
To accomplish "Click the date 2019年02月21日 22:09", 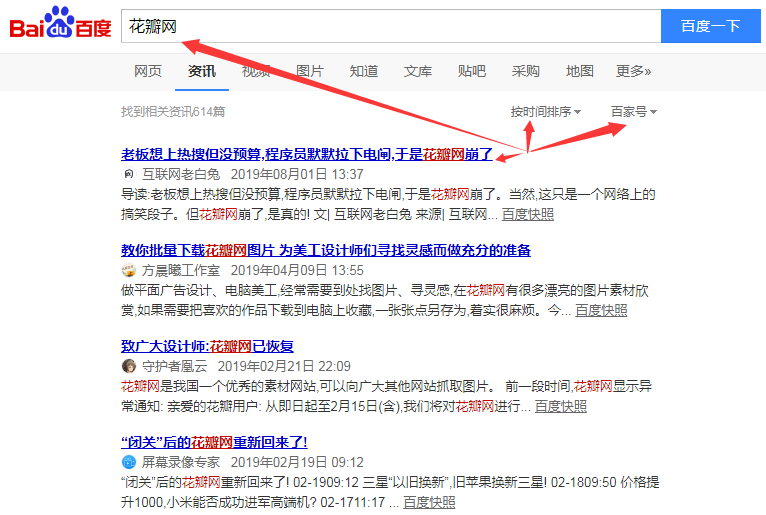I will 284,366.
